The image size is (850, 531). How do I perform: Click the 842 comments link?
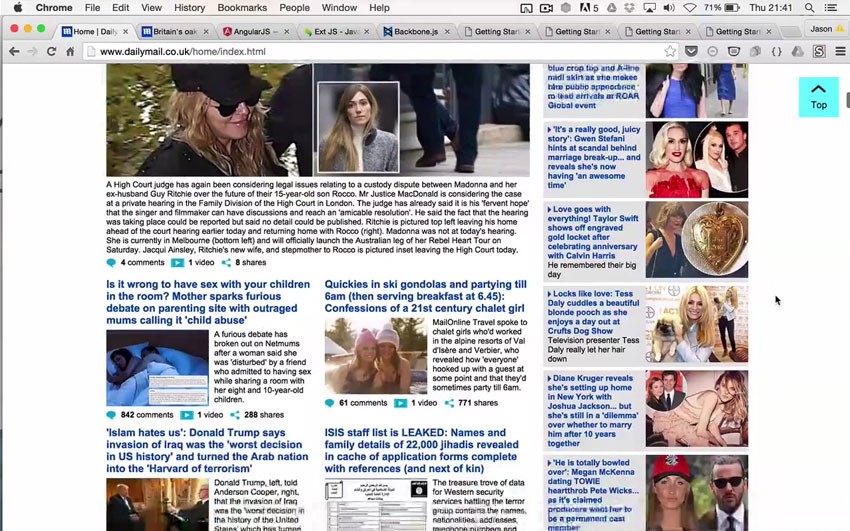pos(147,415)
